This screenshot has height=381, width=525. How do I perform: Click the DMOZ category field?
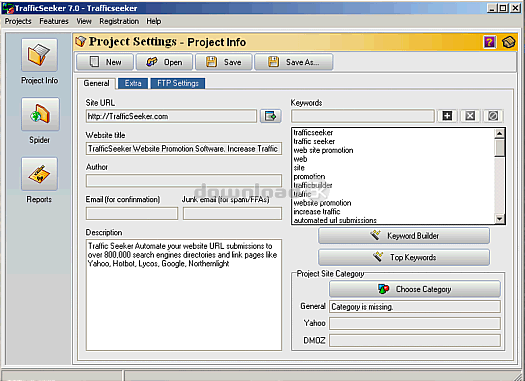pyautogui.click(x=415, y=340)
